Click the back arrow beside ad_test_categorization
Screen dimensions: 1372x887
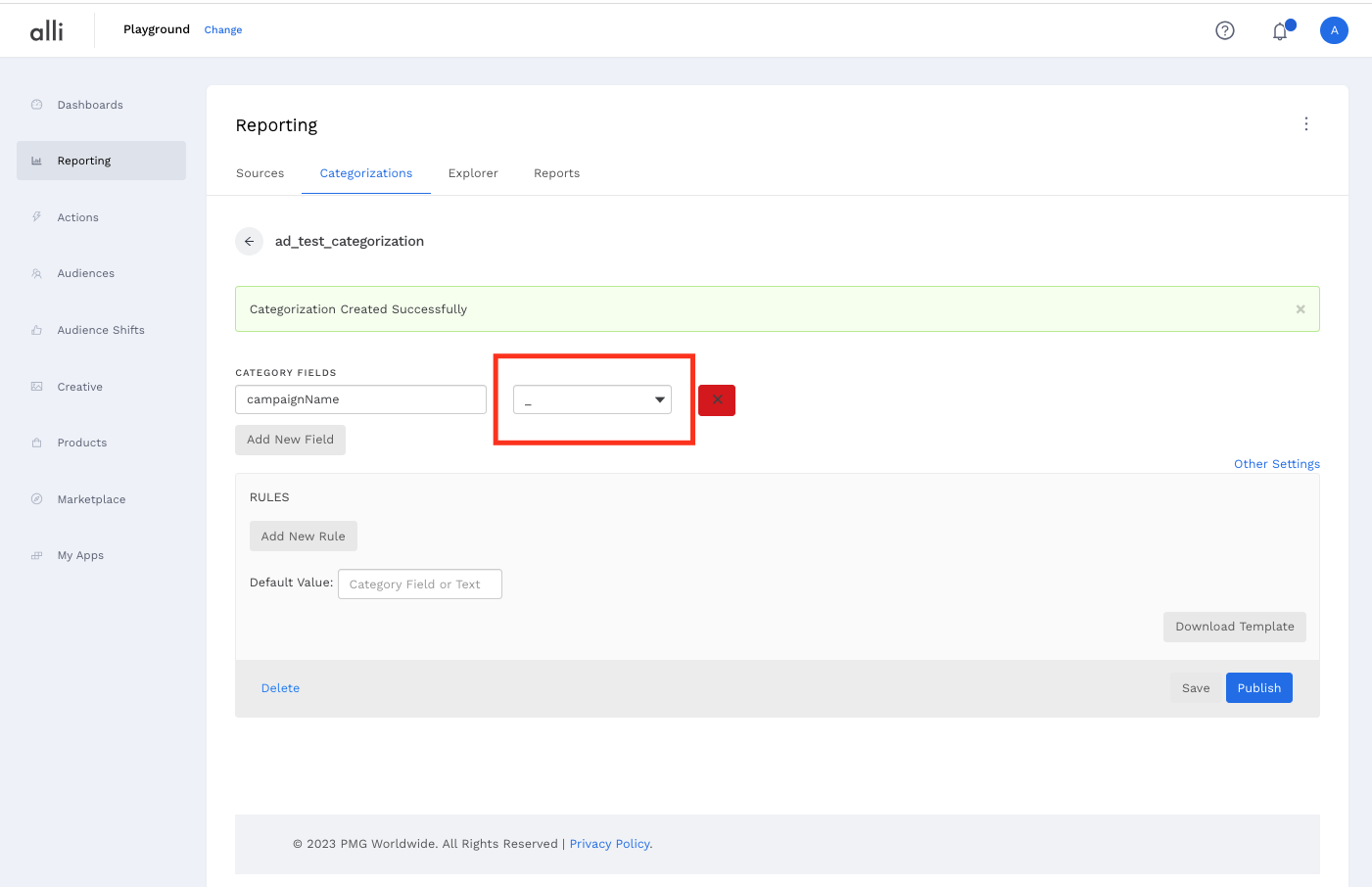pyautogui.click(x=250, y=241)
